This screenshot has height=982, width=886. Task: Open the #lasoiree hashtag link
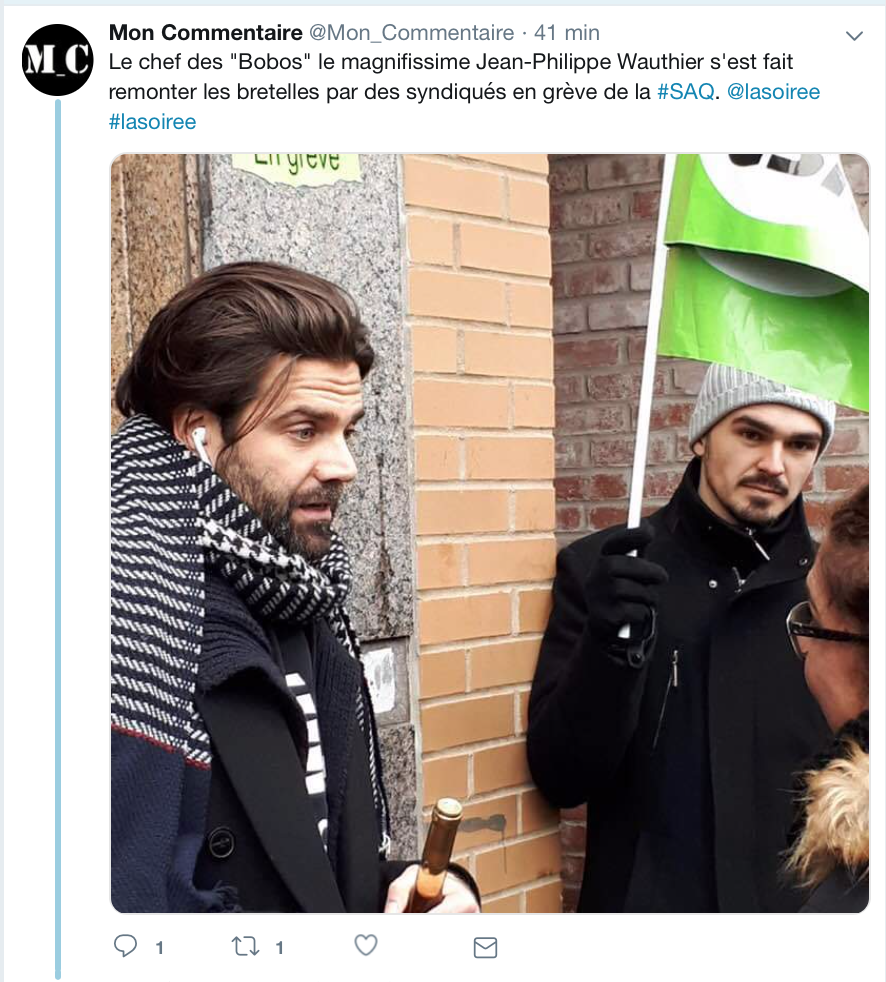tap(152, 121)
